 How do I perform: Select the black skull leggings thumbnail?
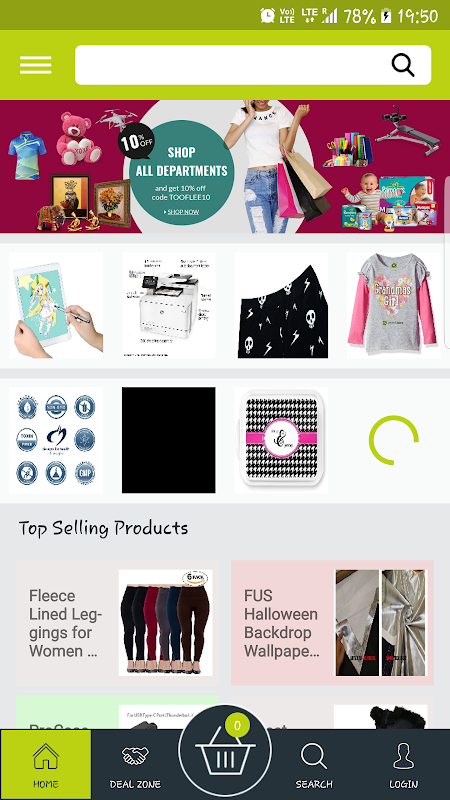[x=281, y=305]
